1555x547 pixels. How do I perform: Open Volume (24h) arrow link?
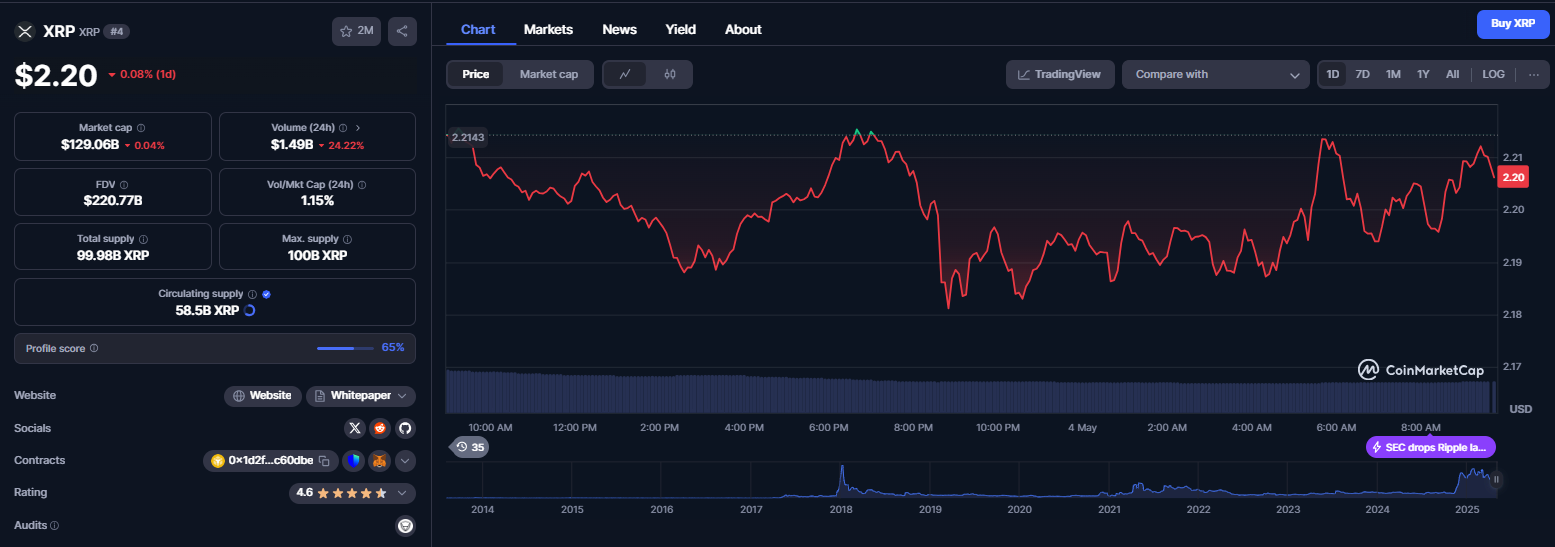[x=358, y=128]
